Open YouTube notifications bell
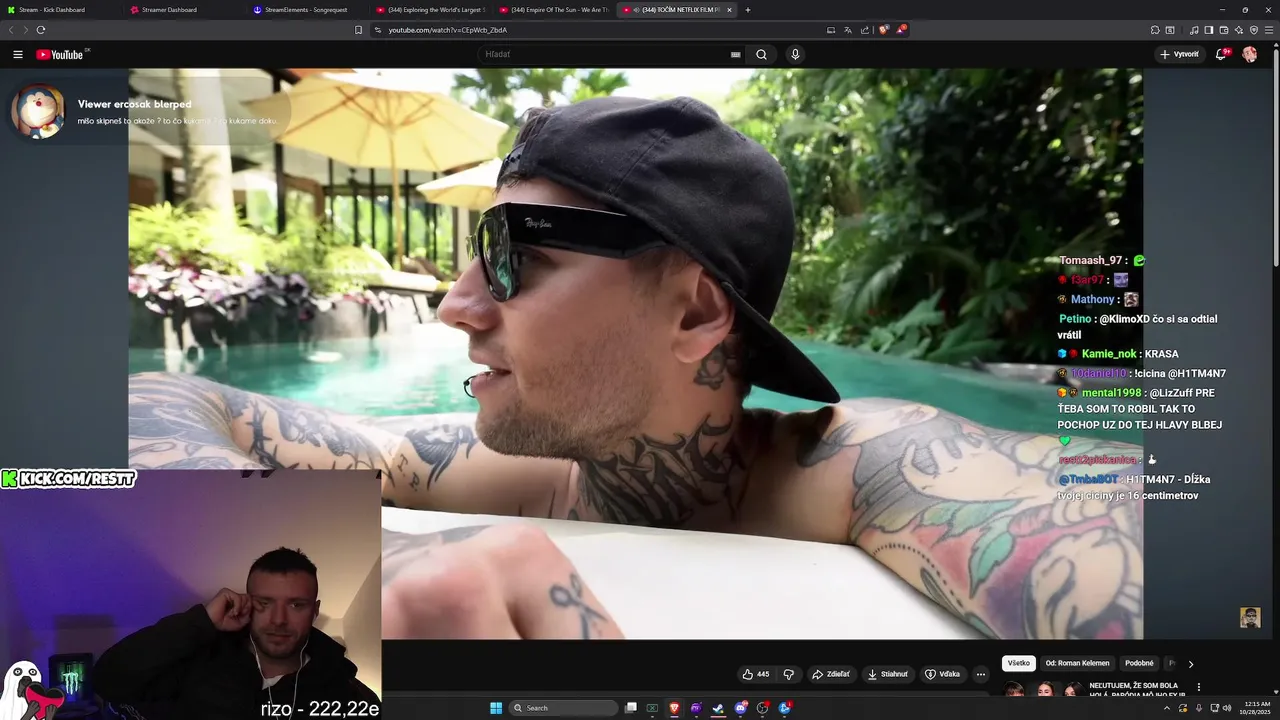1280x720 pixels. [x=1221, y=54]
